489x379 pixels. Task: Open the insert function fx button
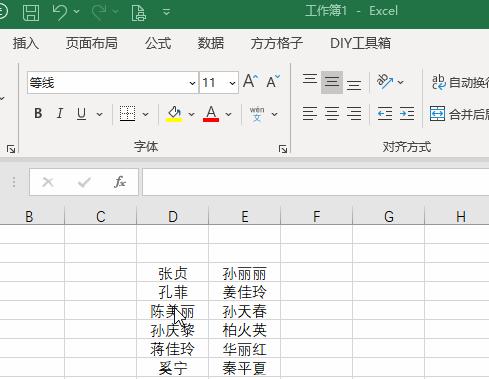[x=120, y=182]
